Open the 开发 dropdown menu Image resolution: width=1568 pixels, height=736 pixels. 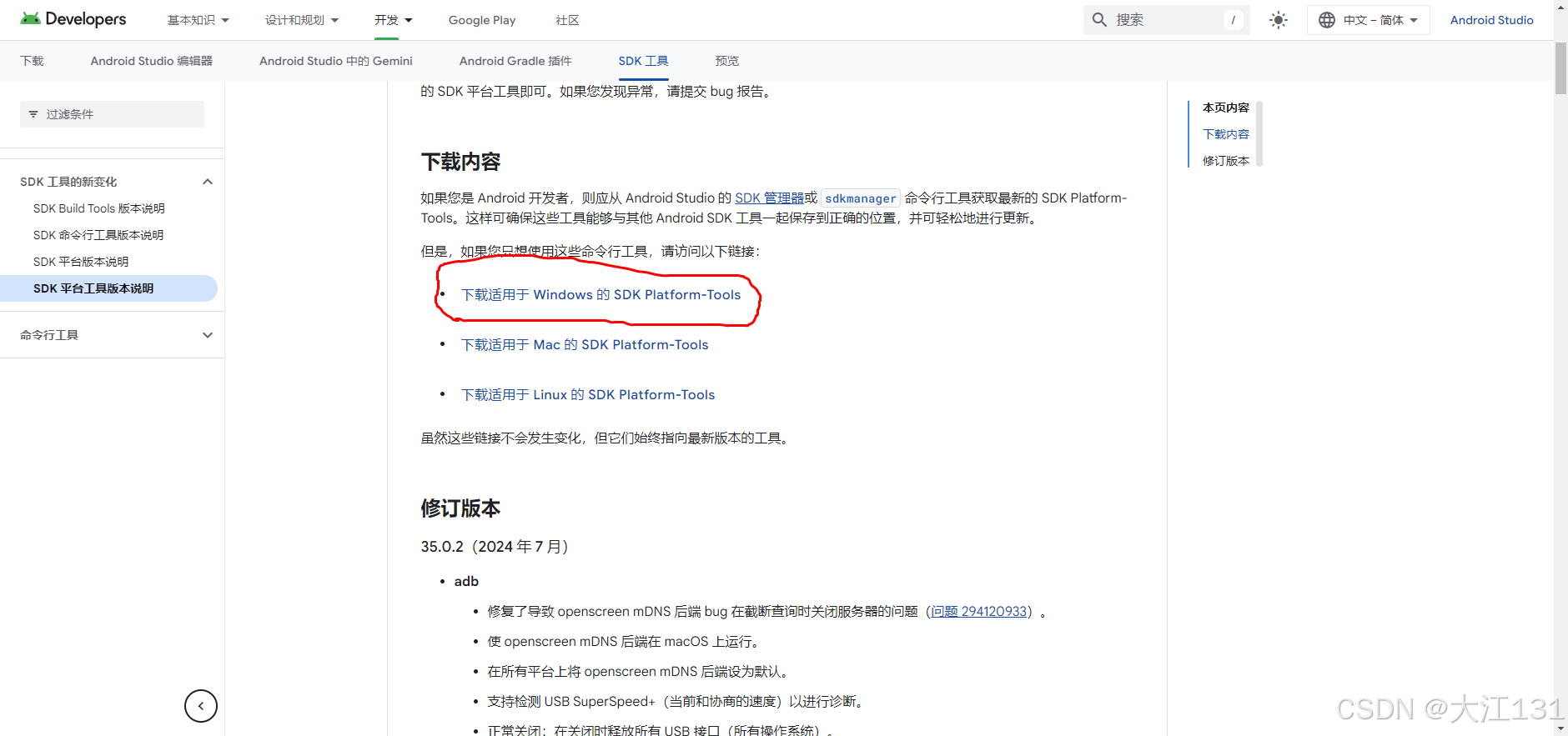click(394, 20)
